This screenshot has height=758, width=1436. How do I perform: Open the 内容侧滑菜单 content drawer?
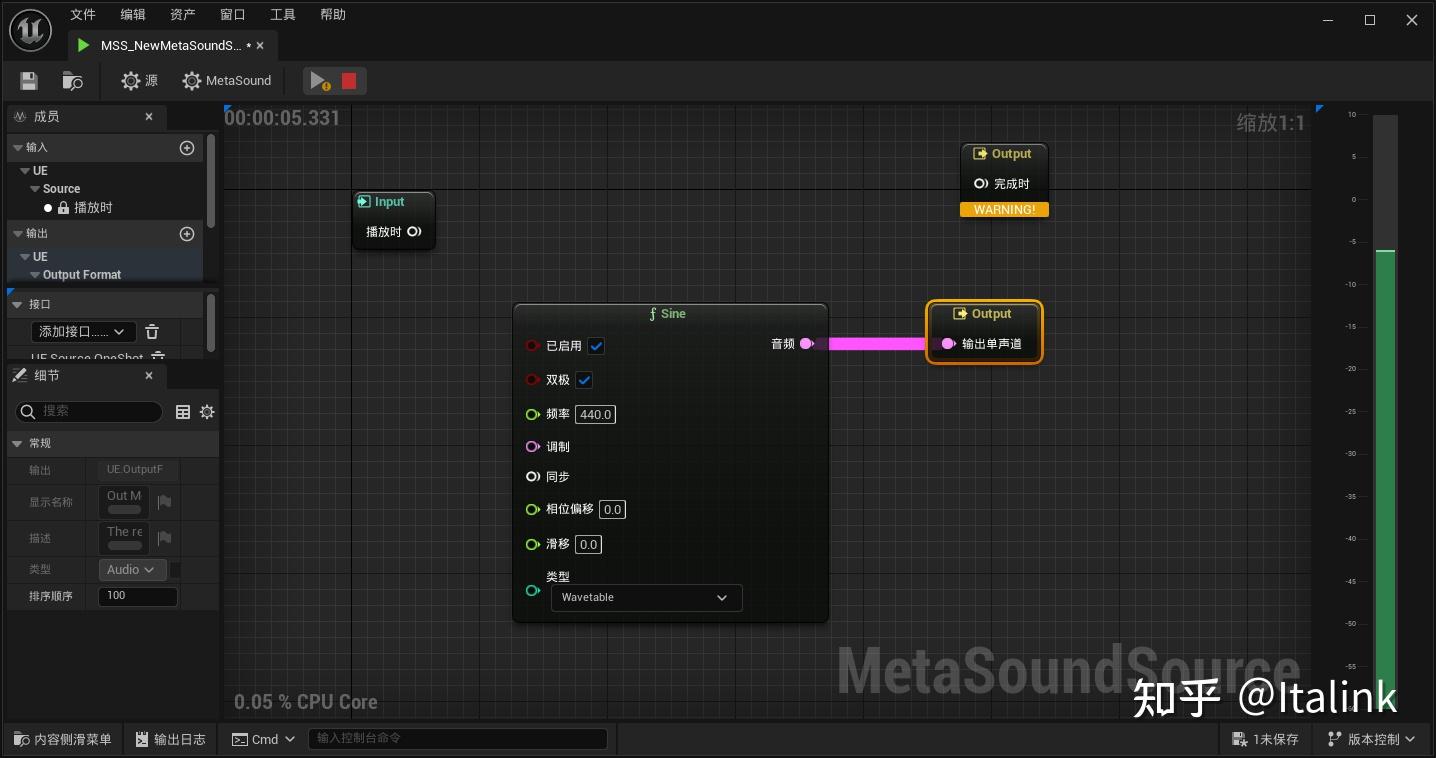tap(63, 740)
